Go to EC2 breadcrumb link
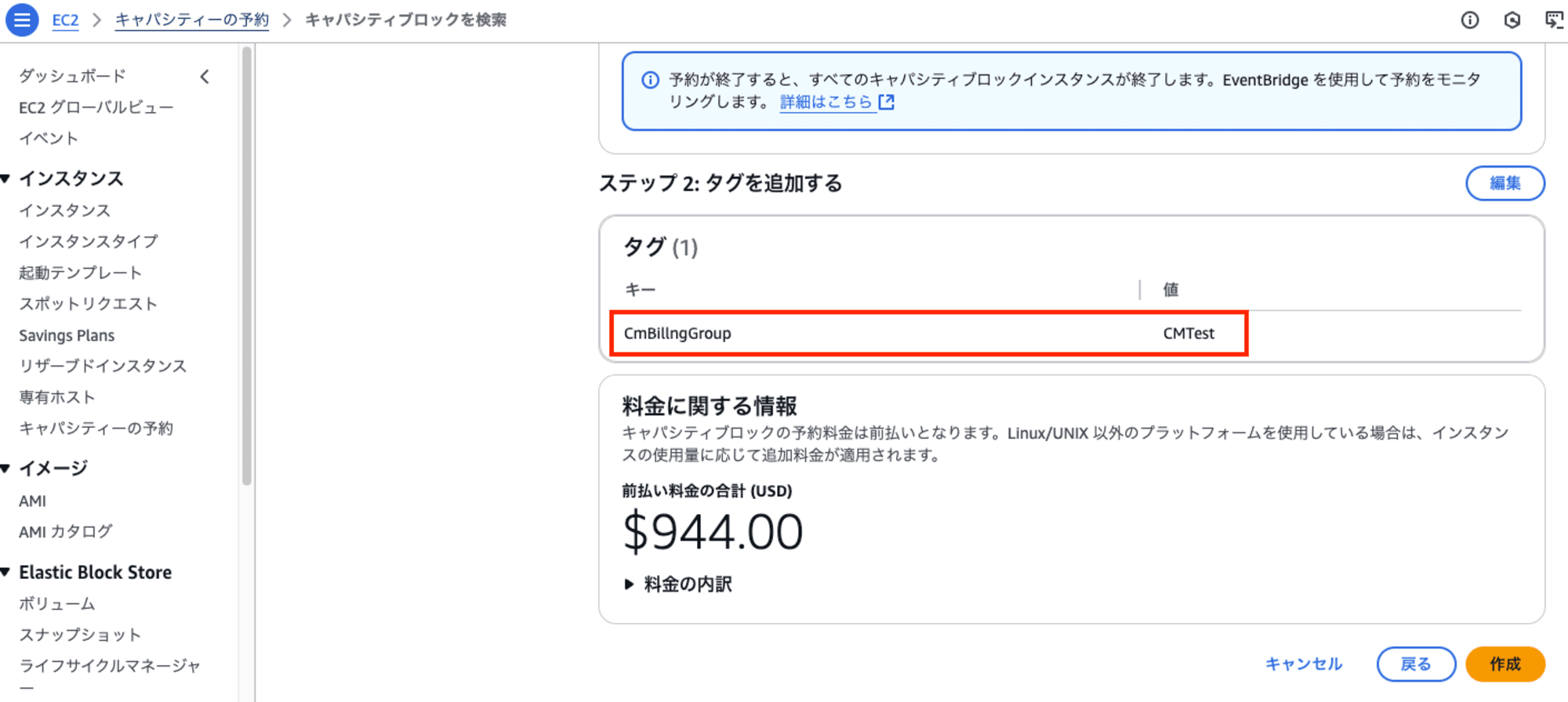Image resolution: width=1568 pixels, height=702 pixels. click(x=65, y=20)
